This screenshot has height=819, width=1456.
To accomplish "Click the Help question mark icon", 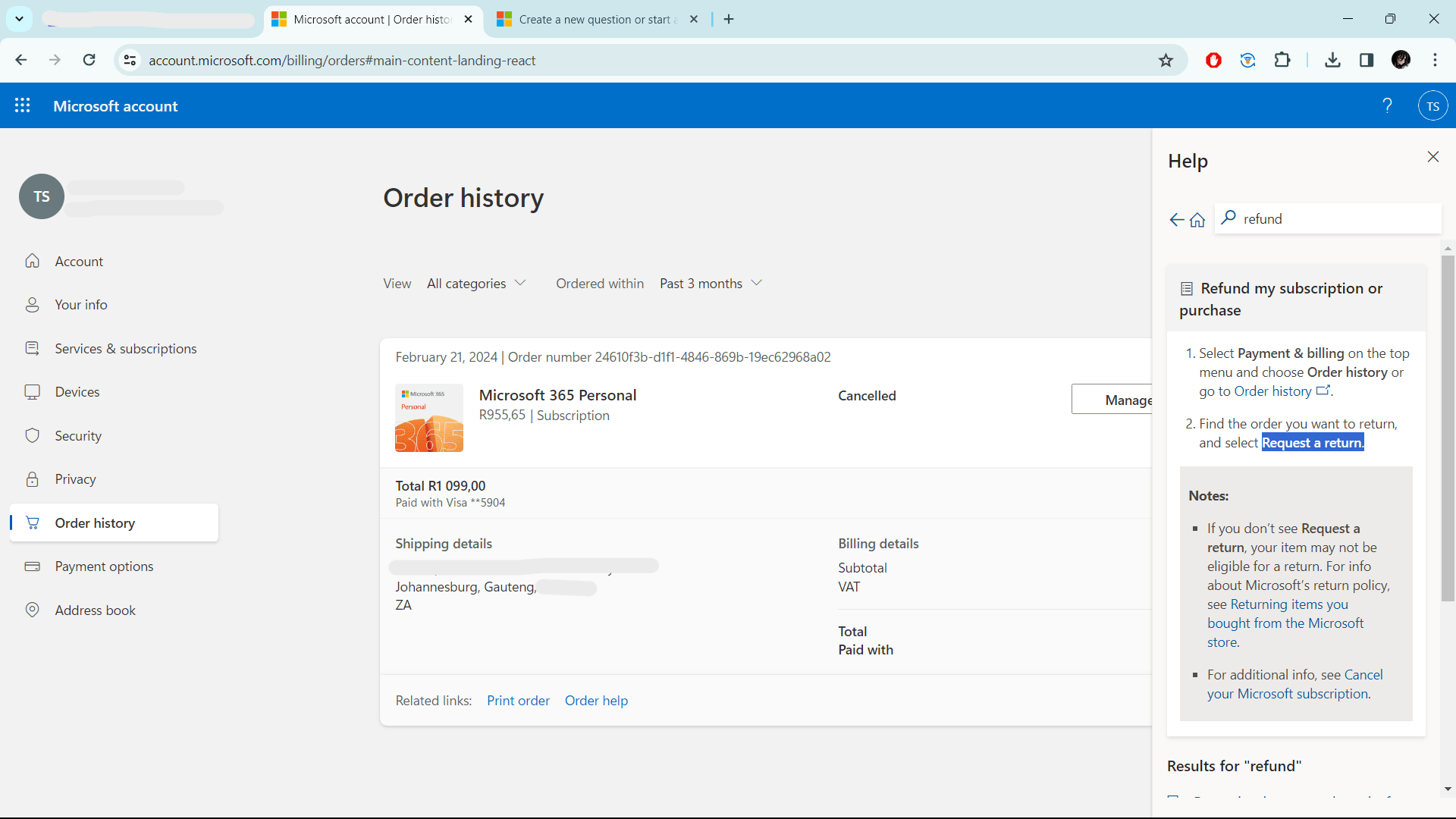I will pyautogui.click(x=1387, y=105).
